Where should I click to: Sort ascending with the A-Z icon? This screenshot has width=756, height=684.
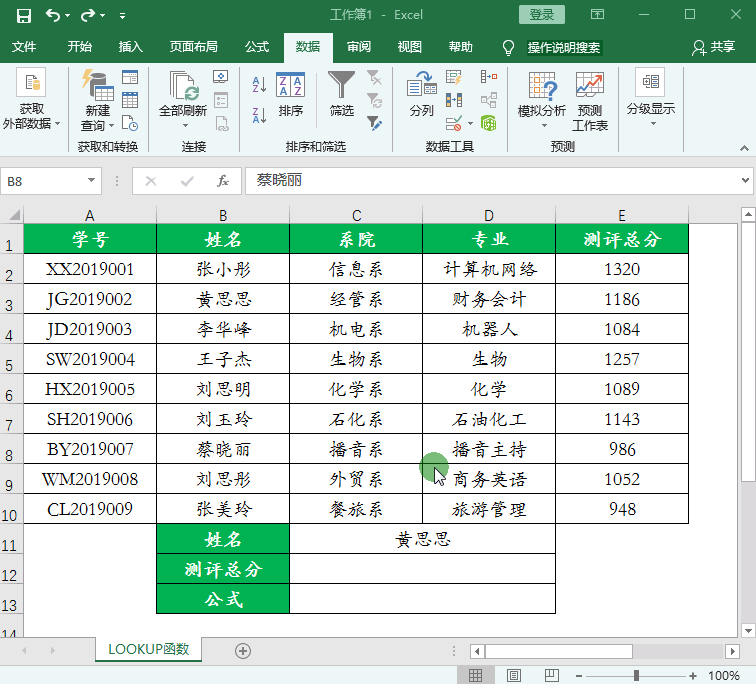259,87
